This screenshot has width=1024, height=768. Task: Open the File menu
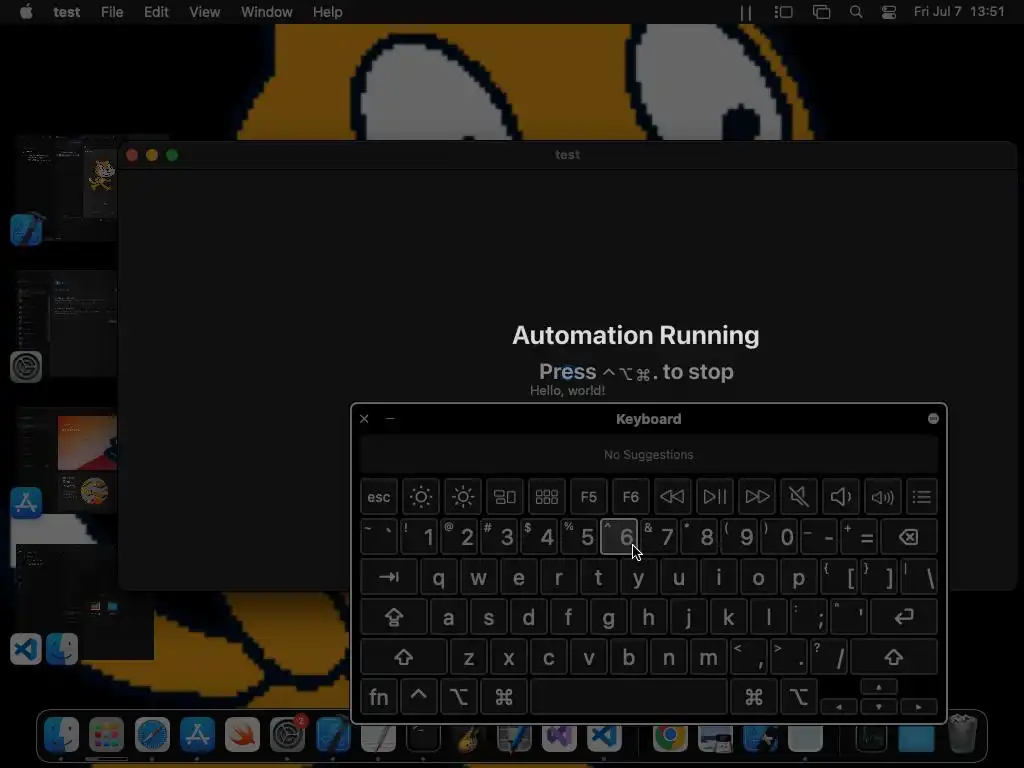tap(112, 12)
